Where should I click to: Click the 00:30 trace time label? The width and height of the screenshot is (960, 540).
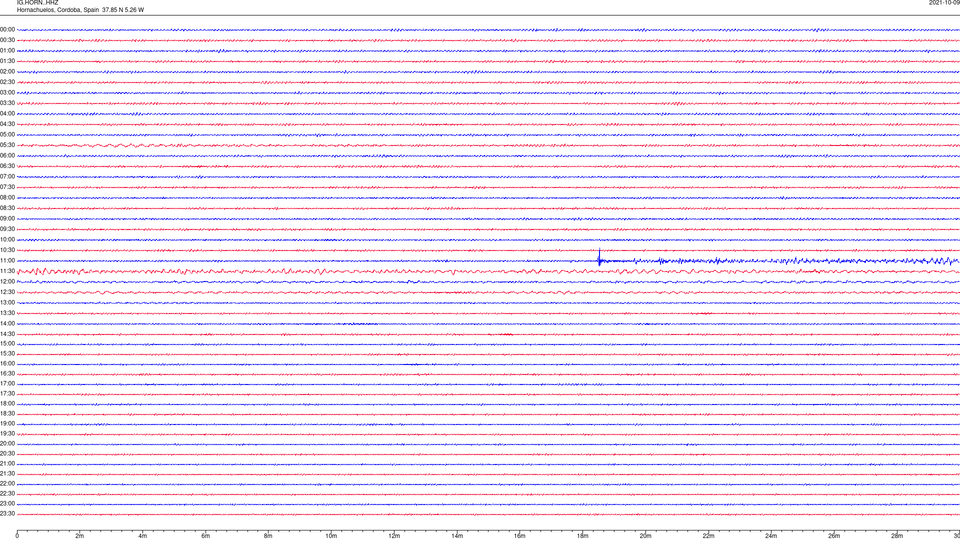coord(7,40)
